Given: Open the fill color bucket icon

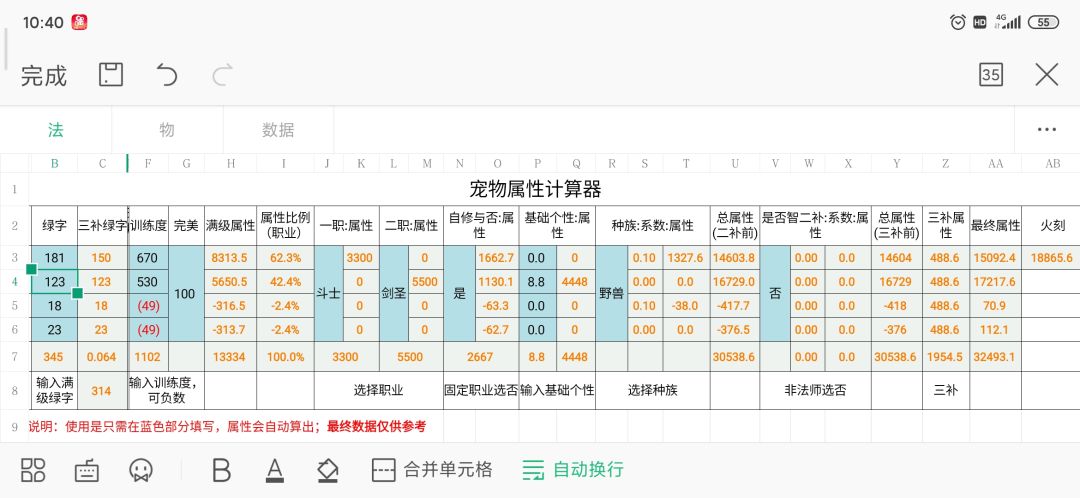Looking at the screenshot, I should point(327,470).
